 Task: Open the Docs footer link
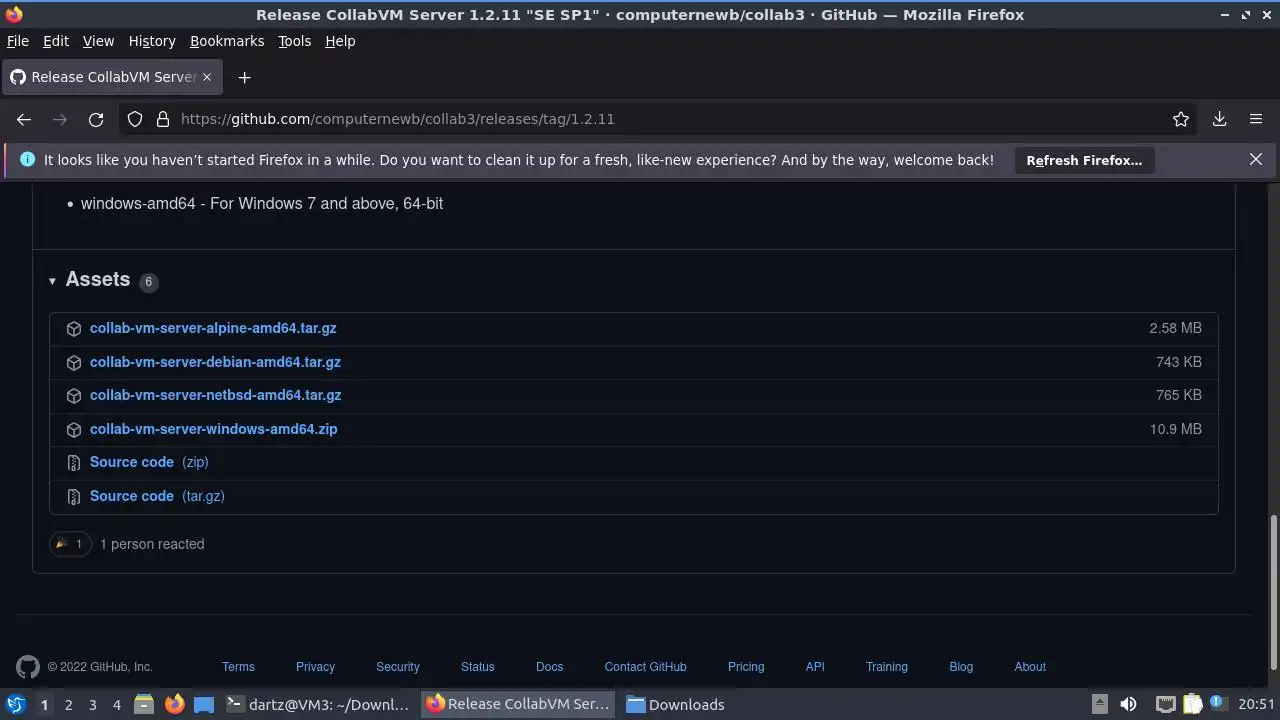(549, 667)
